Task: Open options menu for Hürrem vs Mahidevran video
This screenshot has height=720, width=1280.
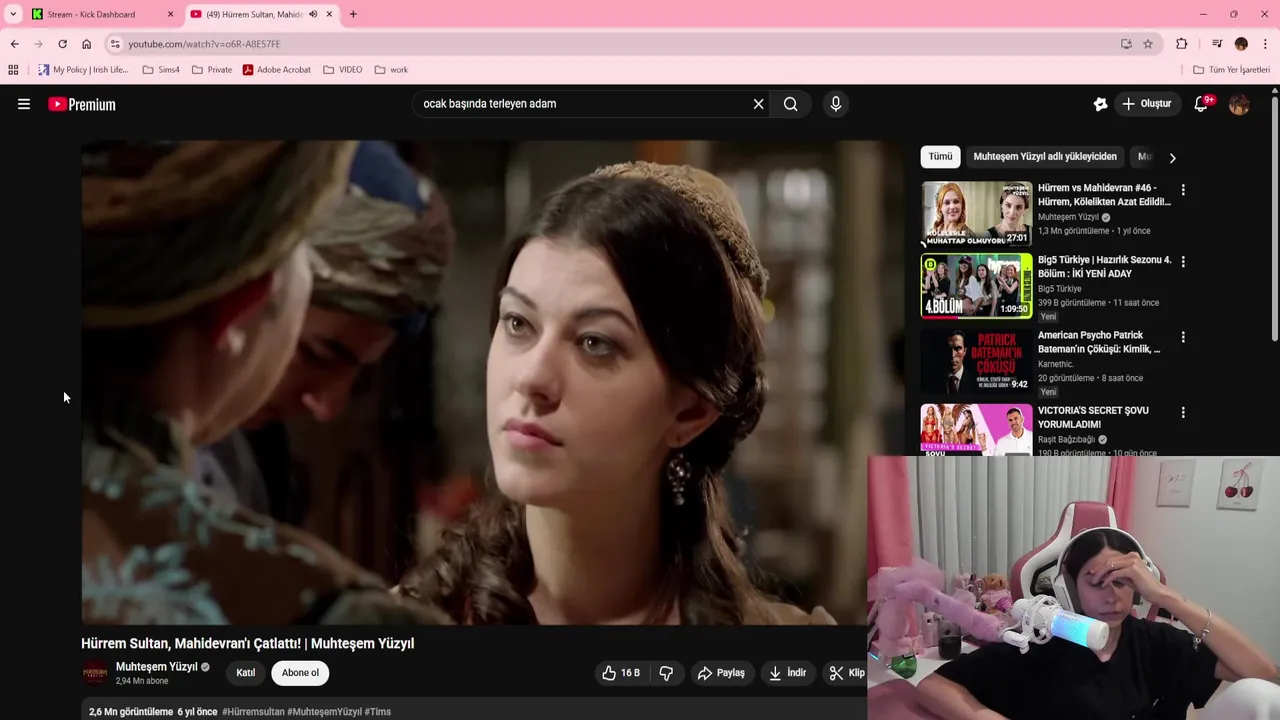Action: pos(1183,190)
